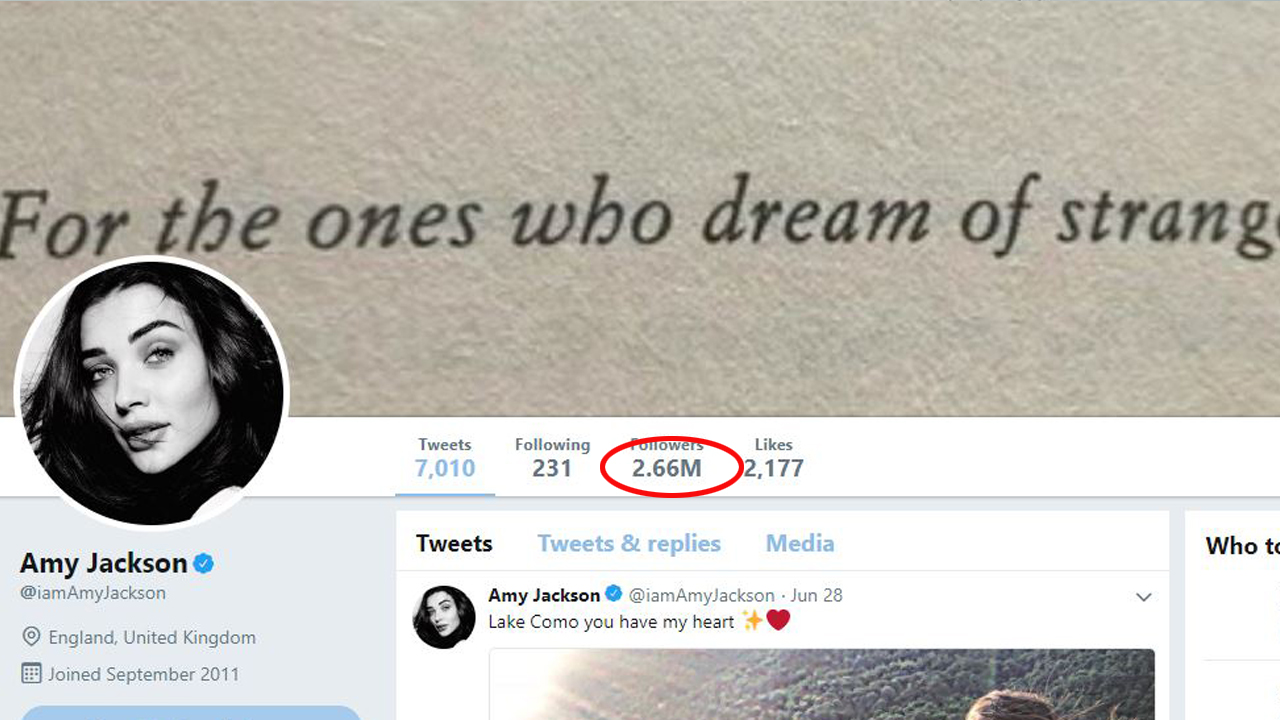1280x720 pixels.
Task: Open the photo attached to Lake Como tweet
Action: point(822,685)
